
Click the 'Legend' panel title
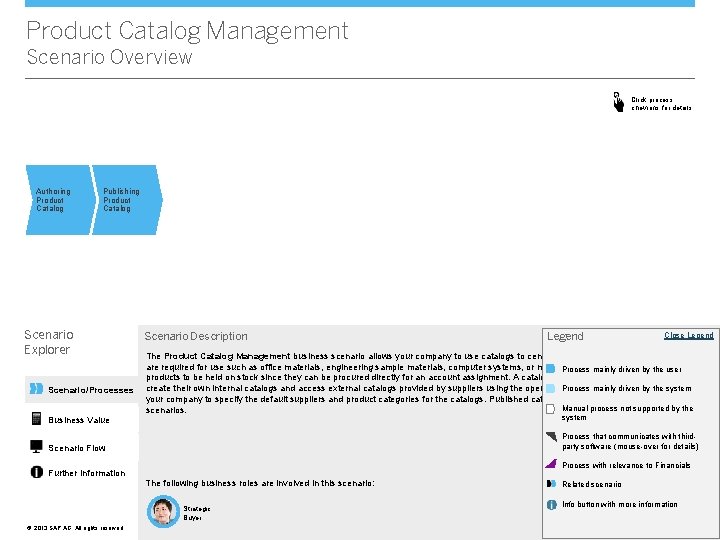[565, 336]
